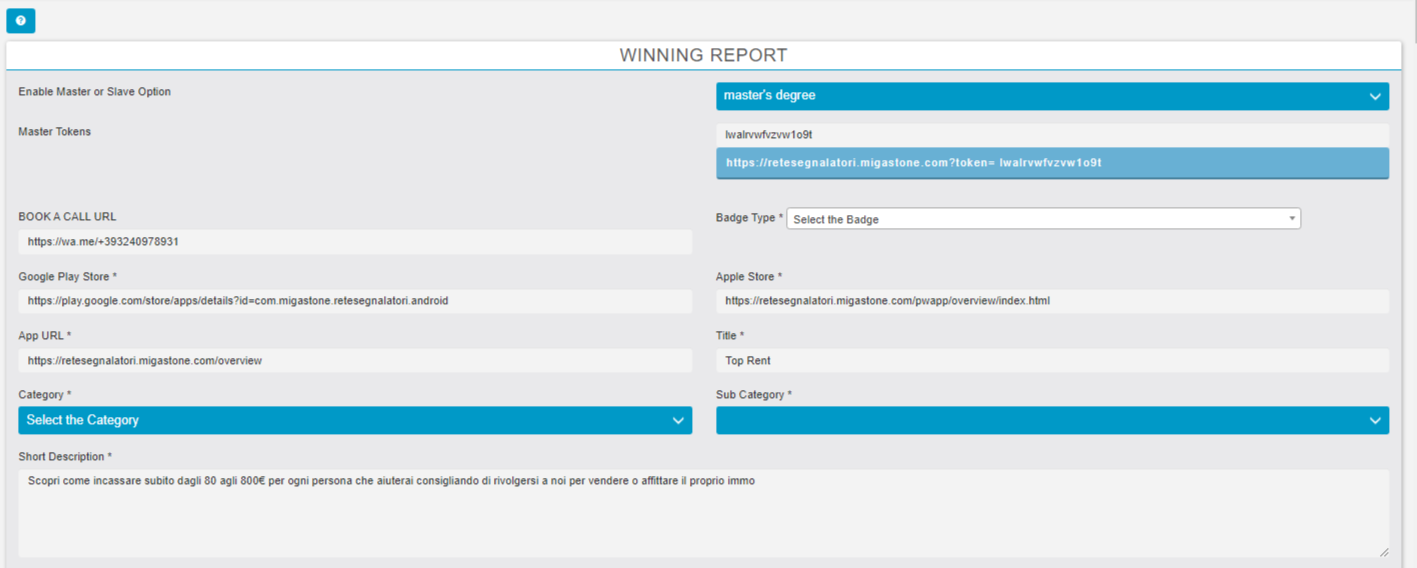
Task: Click the Short Description resize handle
Action: tap(1383, 551)
